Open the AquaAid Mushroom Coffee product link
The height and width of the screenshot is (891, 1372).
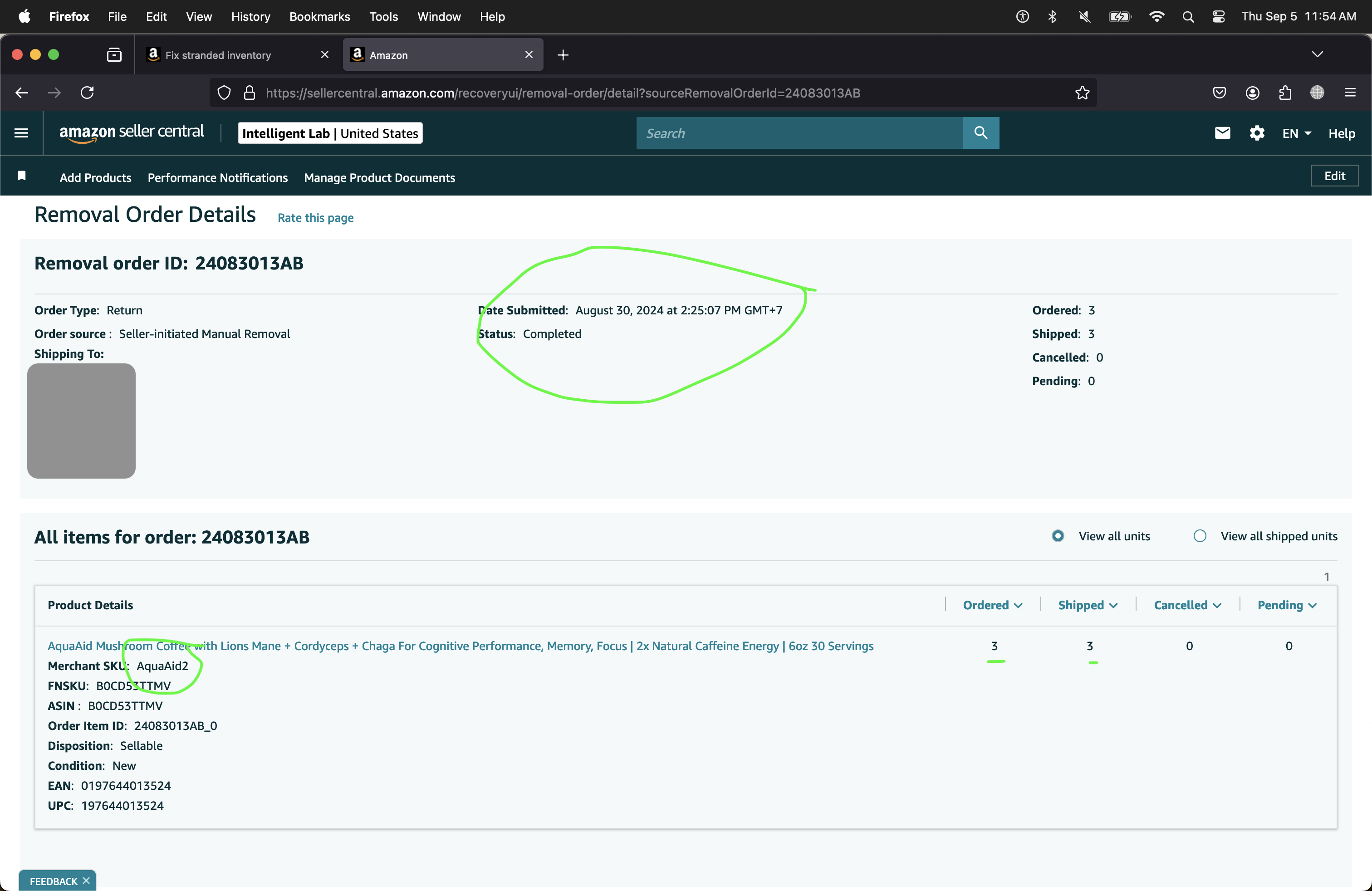460,646
